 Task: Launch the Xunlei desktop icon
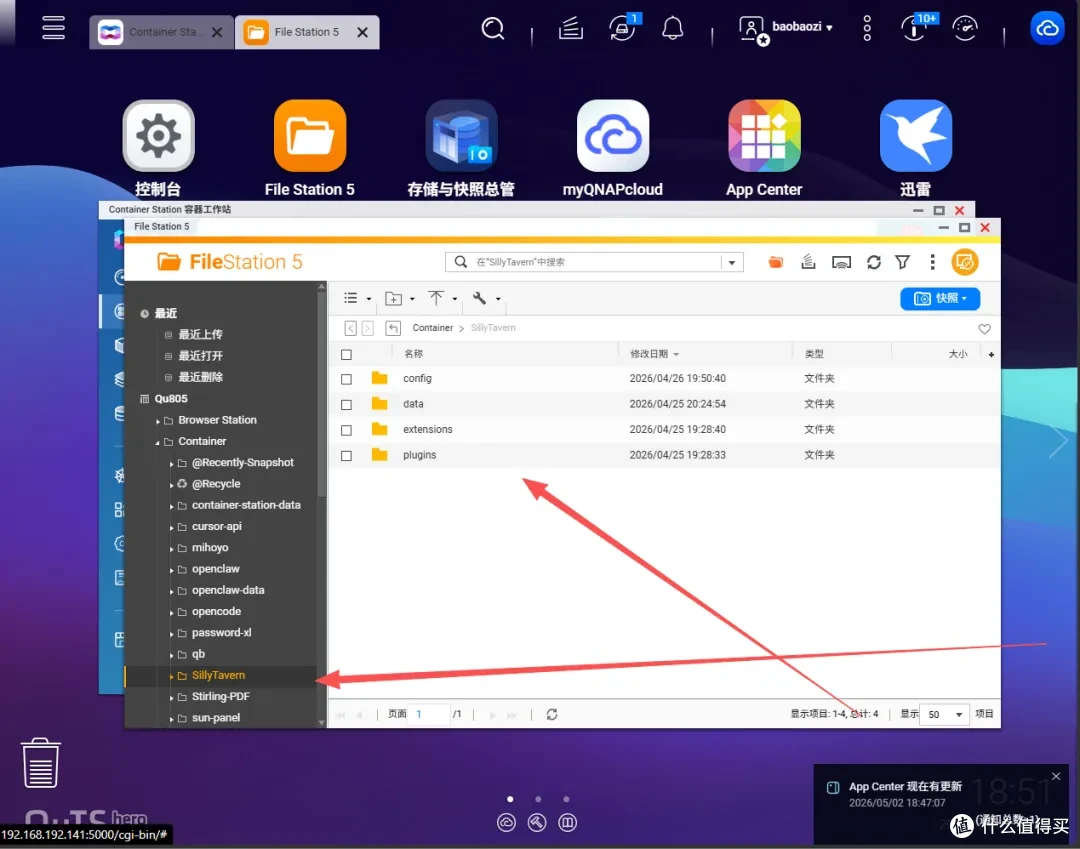[x=915, y=136]
